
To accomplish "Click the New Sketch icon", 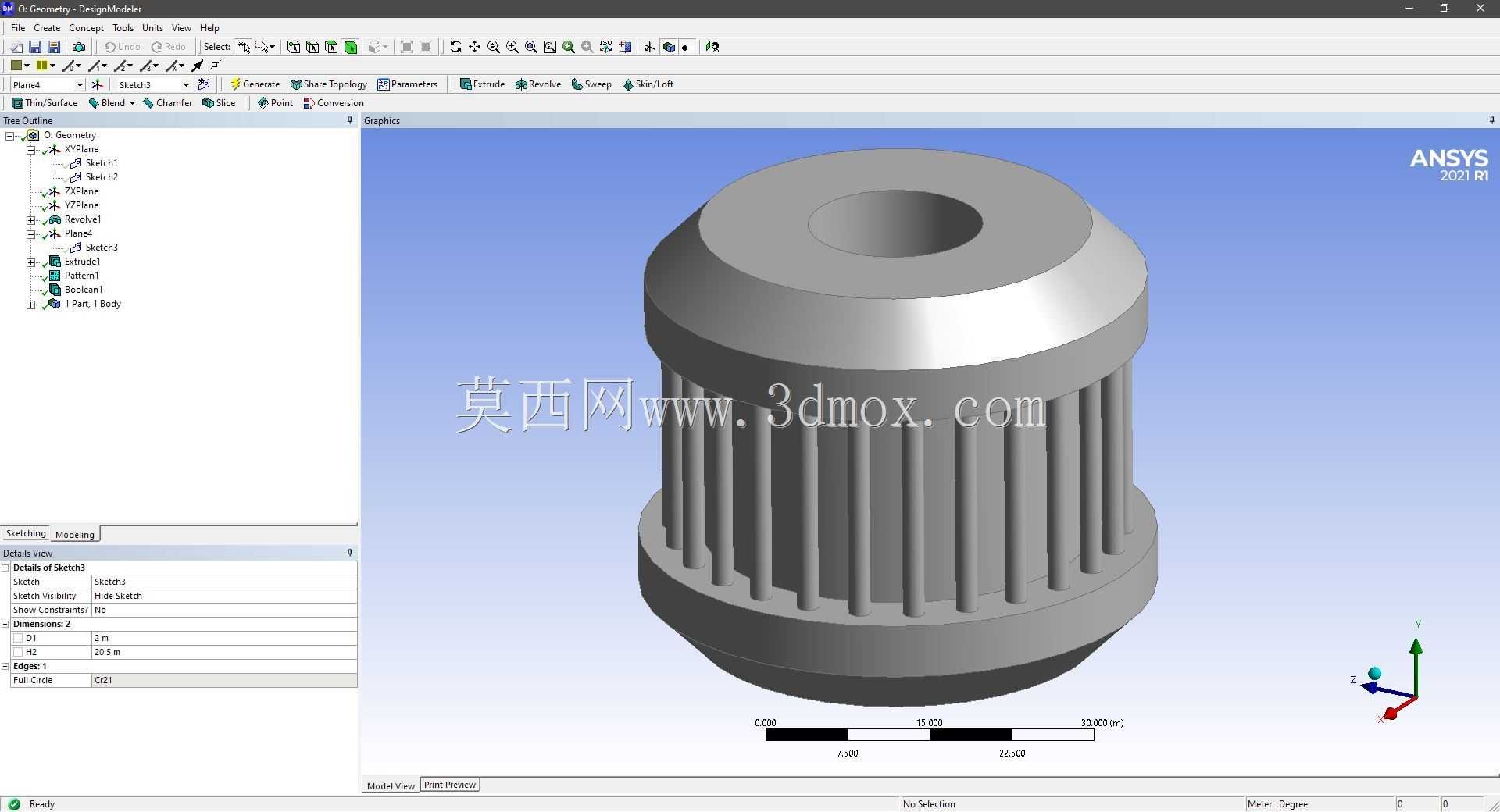I will (205, 84).
